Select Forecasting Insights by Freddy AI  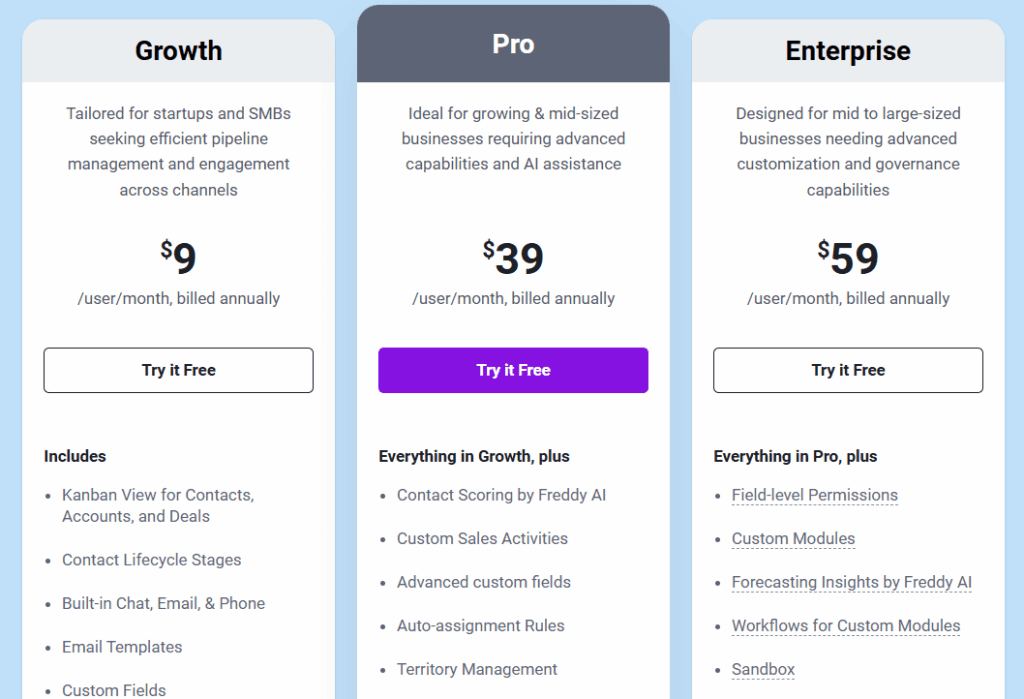[x=851, y=582]
